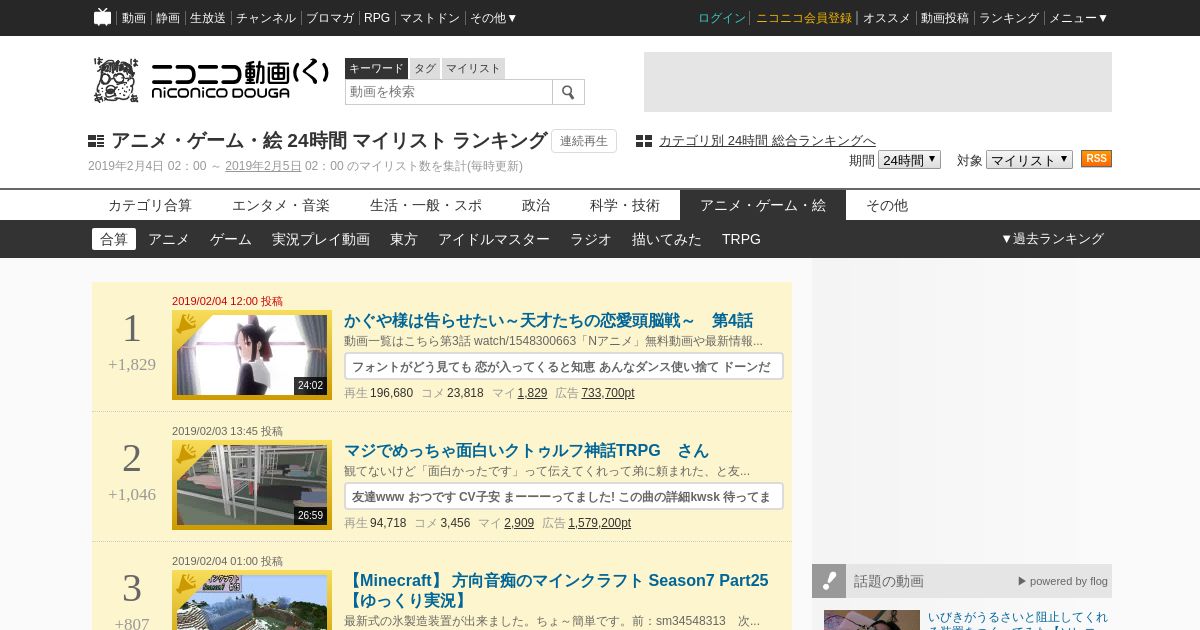Select ラジオ sub-category
1200x630 pixels.
point(591,239)
